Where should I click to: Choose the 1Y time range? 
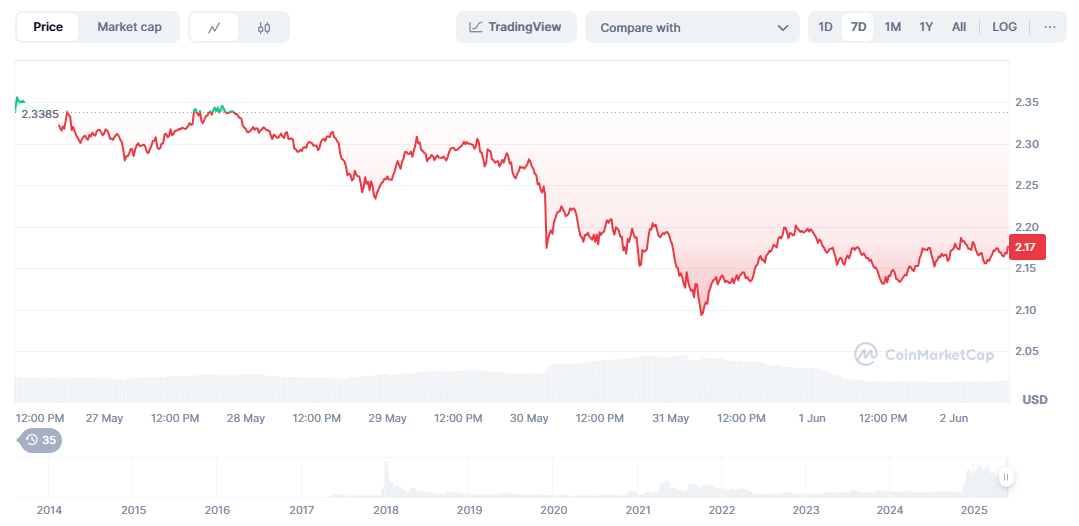click(926, 27)
